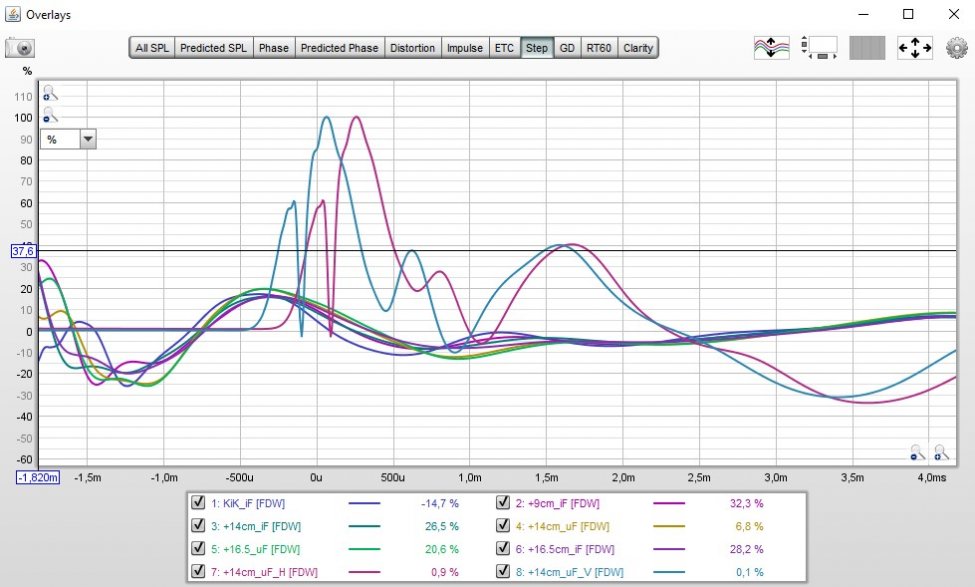Click the KiK_iF blue line swatch
This screenshot has height=587, width=975.
coord(364,503)
